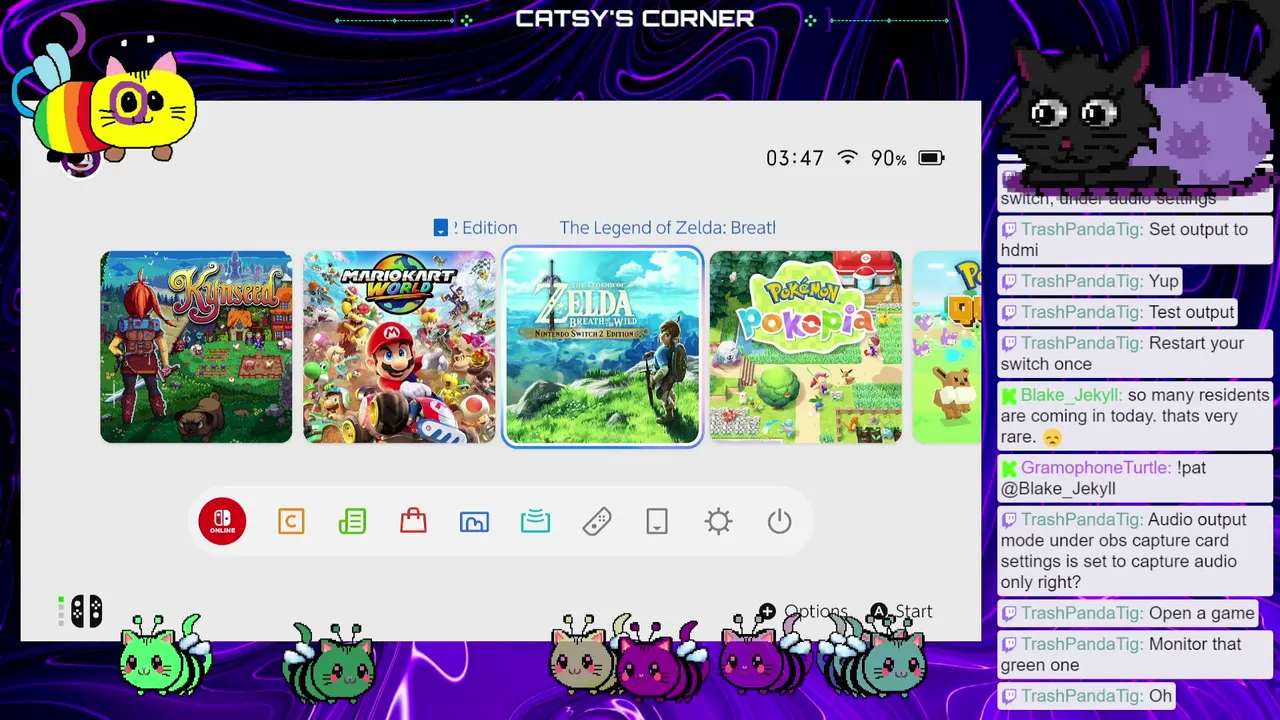Click the A Start button prompt
The height and width of the screenshot is (720, 1280).
pos(901,612)
